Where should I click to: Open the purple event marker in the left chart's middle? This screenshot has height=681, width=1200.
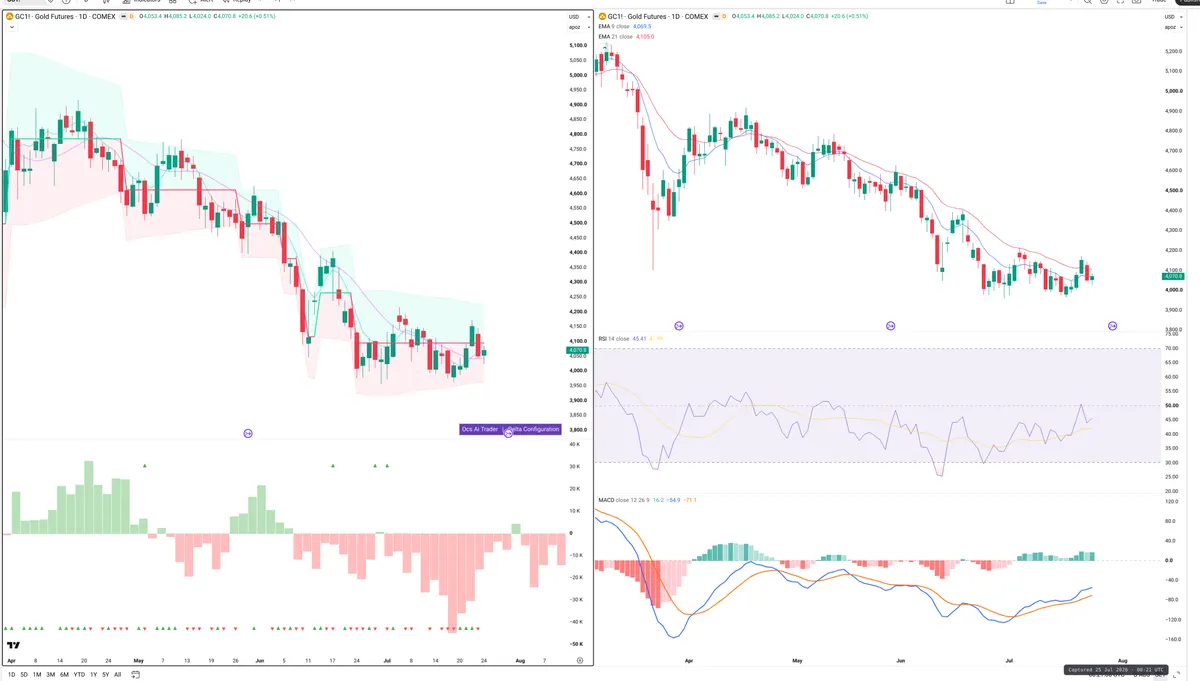tap(248, 433)
